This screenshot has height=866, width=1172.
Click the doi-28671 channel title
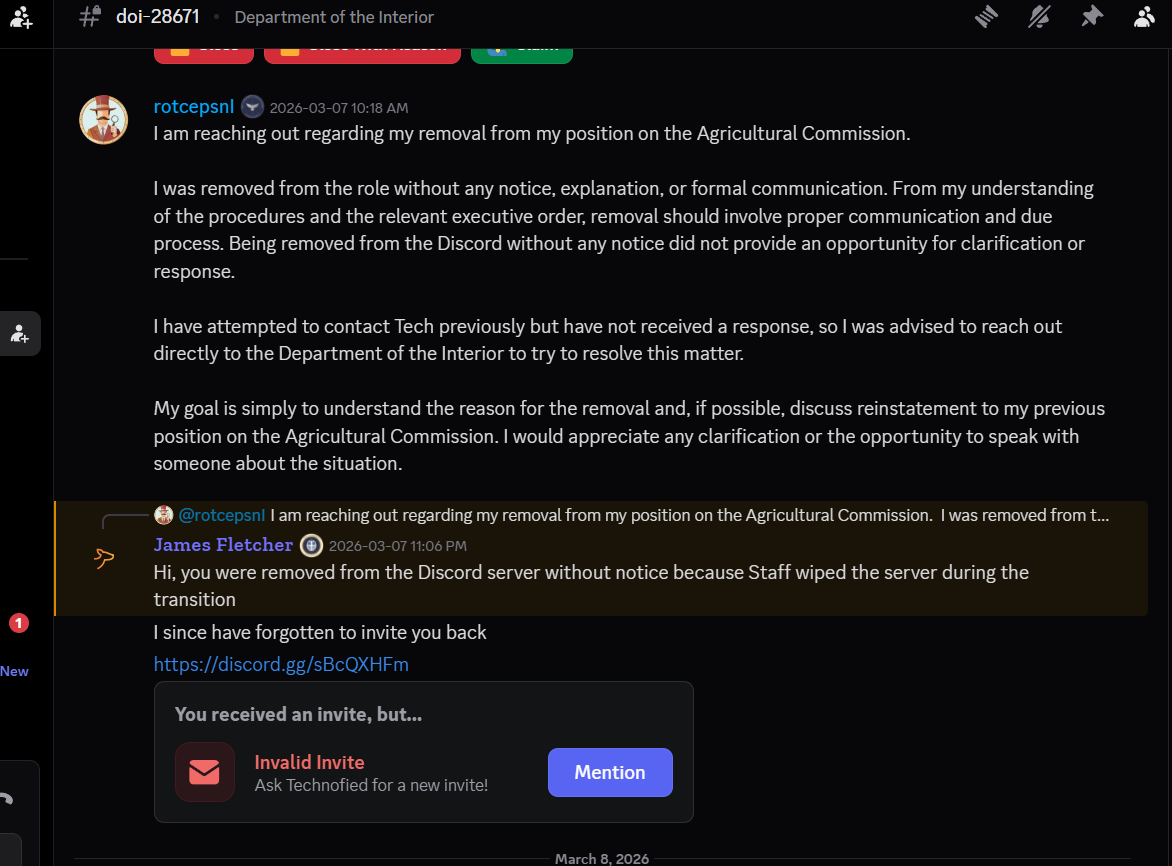point(158,16)
